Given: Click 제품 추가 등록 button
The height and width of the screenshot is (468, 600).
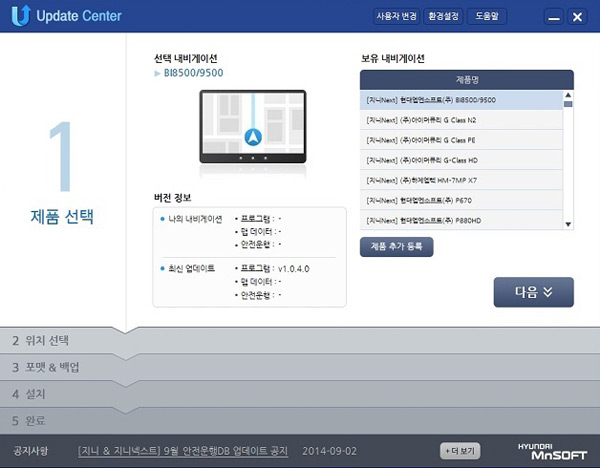Looking at the screenshot, I should 396,247.
